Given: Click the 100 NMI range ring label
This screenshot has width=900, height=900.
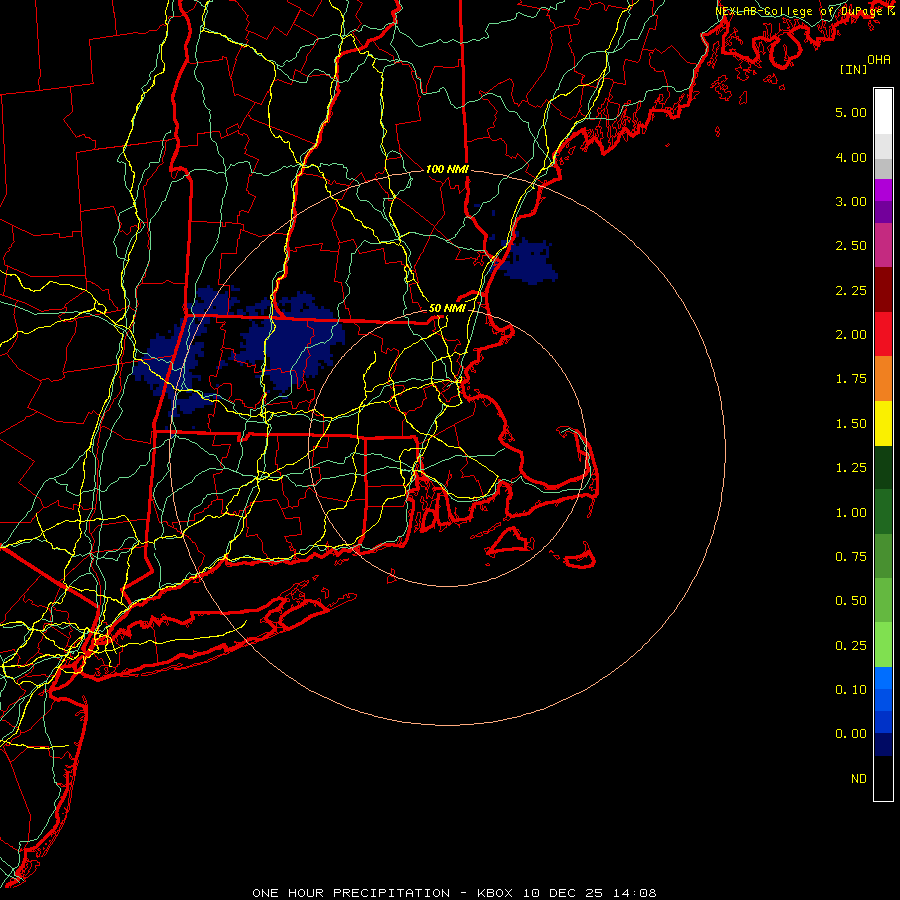Looking at the screenshot, I should [447, 169].
